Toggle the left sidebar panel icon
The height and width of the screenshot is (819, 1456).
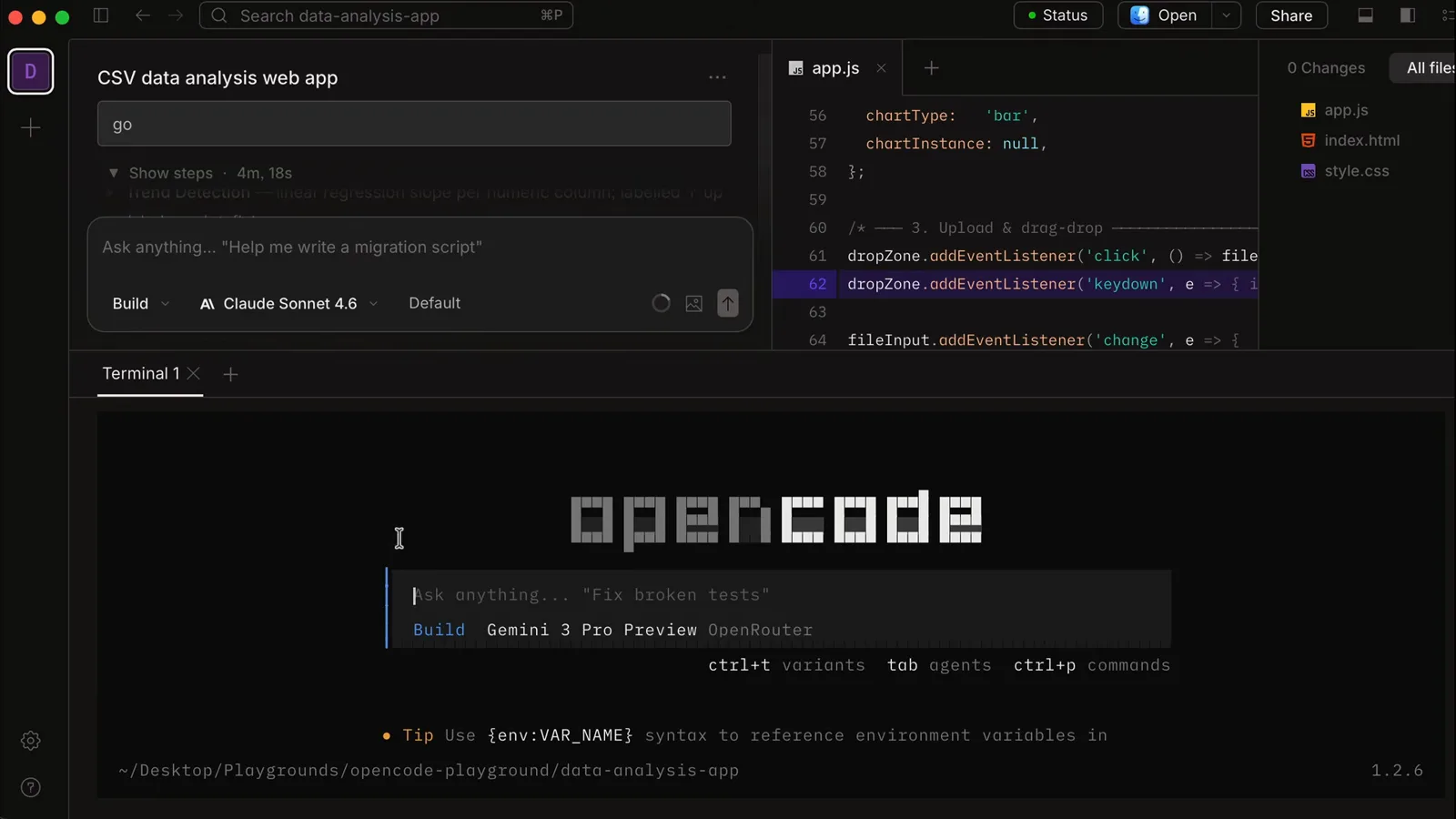tap(101, 15)
